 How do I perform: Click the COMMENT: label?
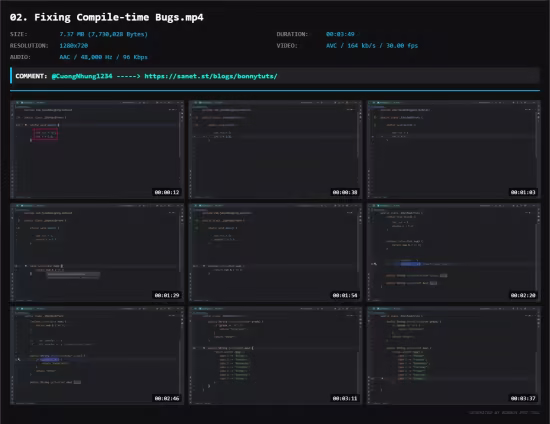point(31,76)
